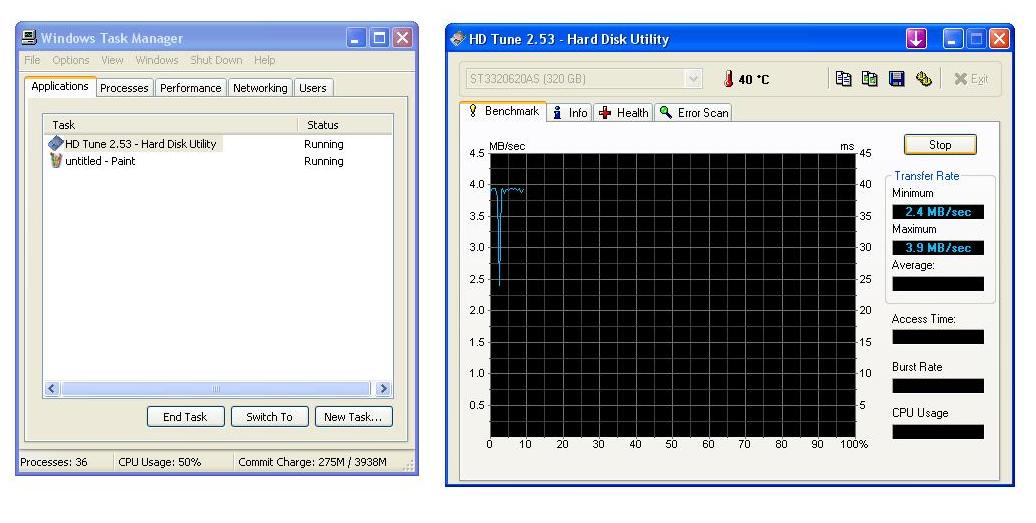This screenshot has width=1036, height=523.
Task: Open the Help menu in Task Manager
Action: (264, 60)
